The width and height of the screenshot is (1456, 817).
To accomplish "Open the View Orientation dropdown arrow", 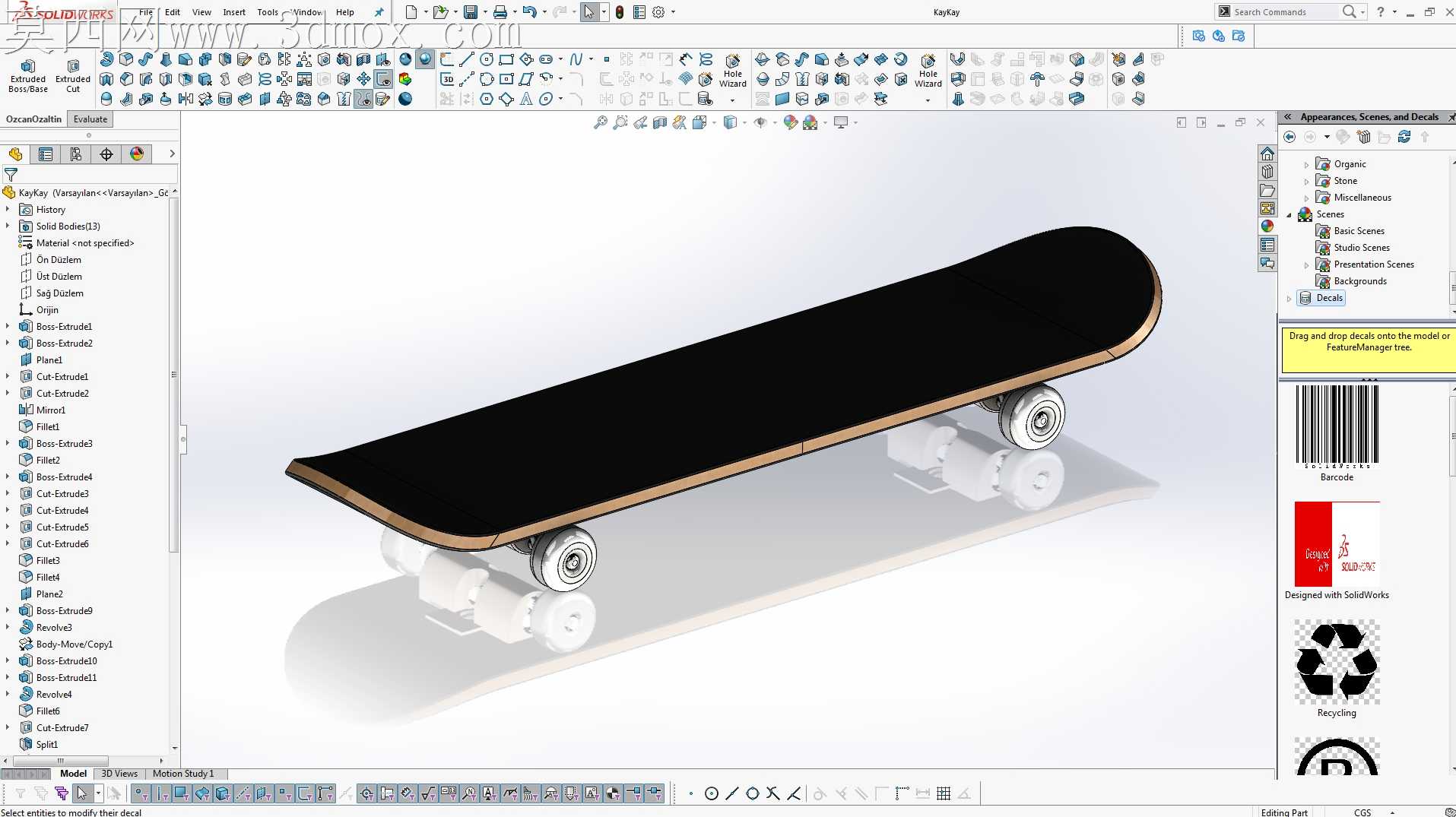I will click(714, 122).
